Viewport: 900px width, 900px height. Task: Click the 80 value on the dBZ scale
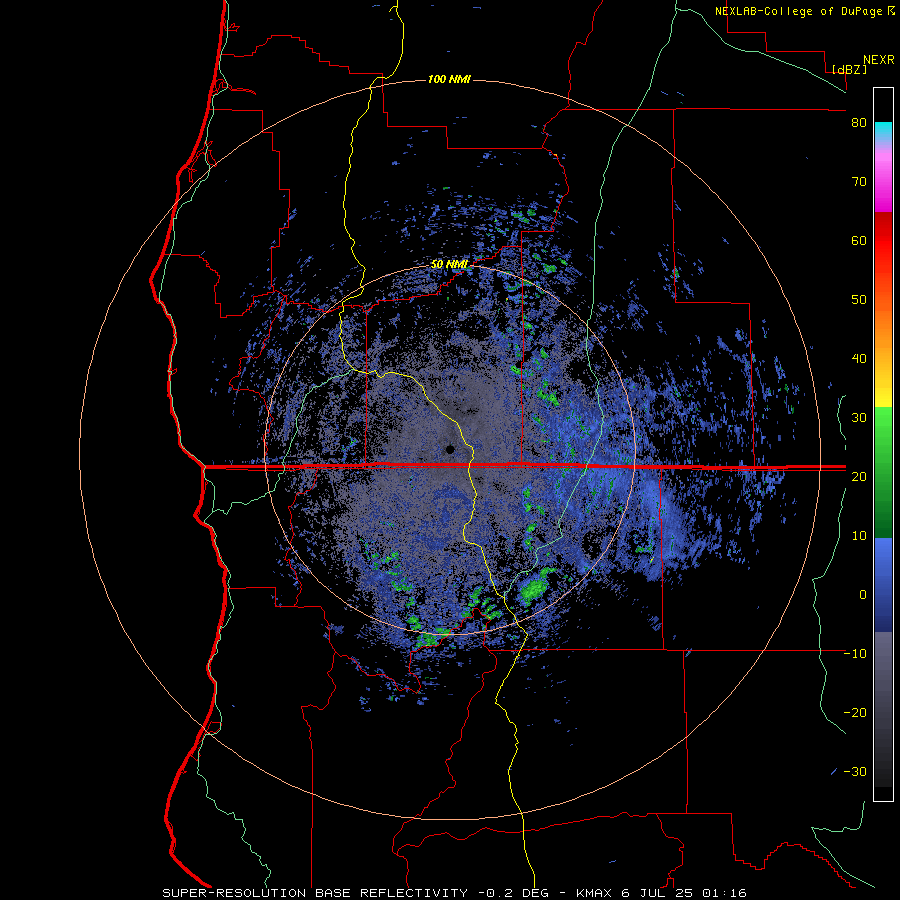tap(859, 123)
